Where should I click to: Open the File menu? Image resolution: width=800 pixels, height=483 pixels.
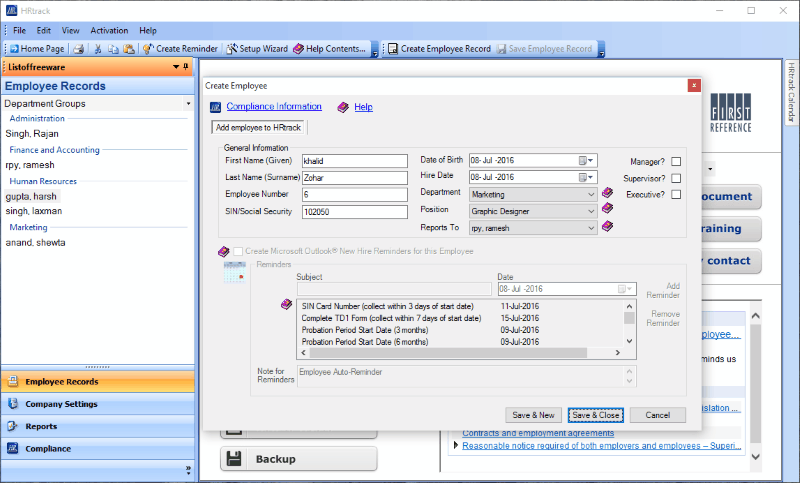pyautogui.click(x=19, y=31)
